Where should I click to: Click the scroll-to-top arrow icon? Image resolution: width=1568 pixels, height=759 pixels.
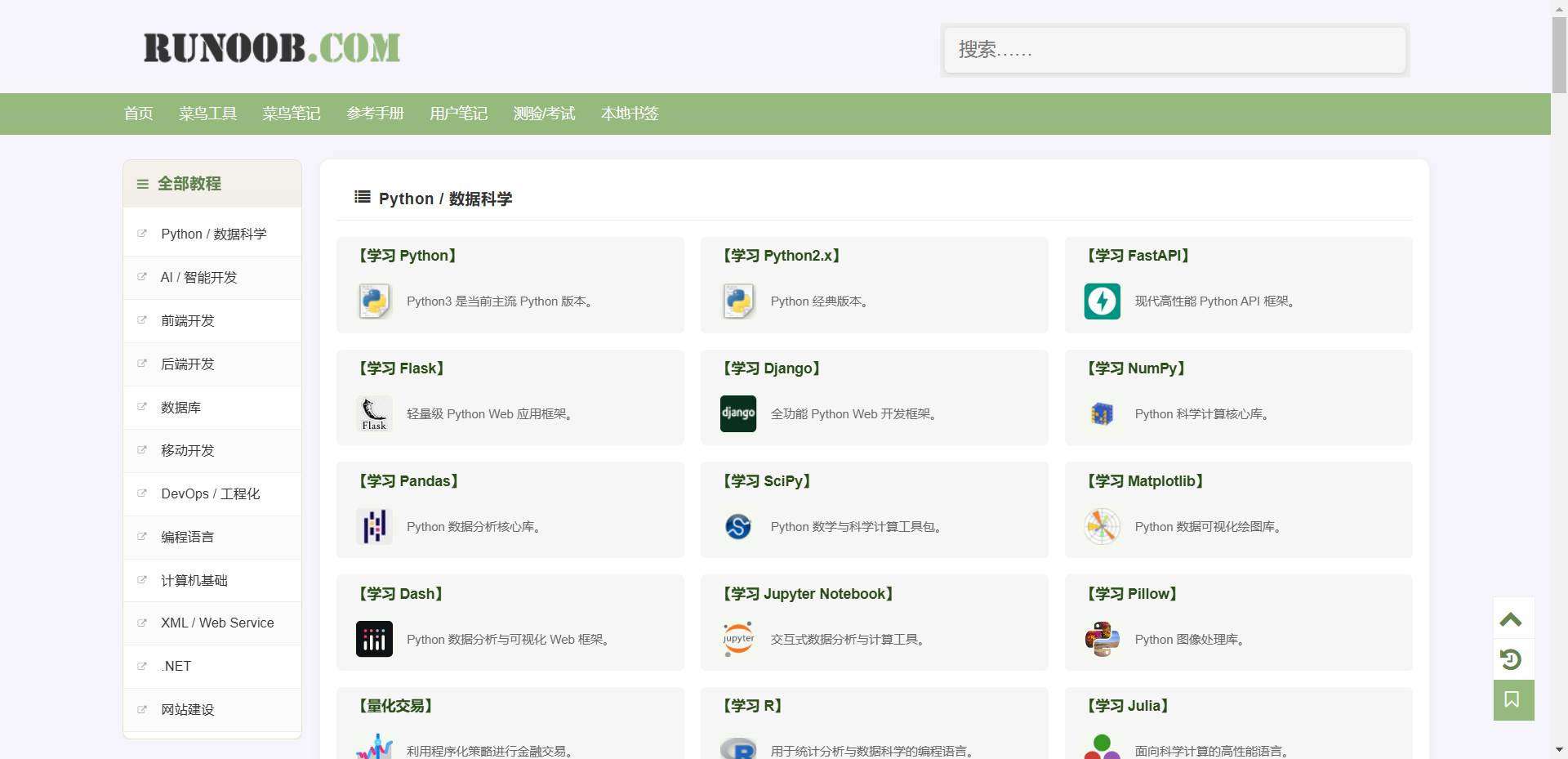coord(1511,619)
